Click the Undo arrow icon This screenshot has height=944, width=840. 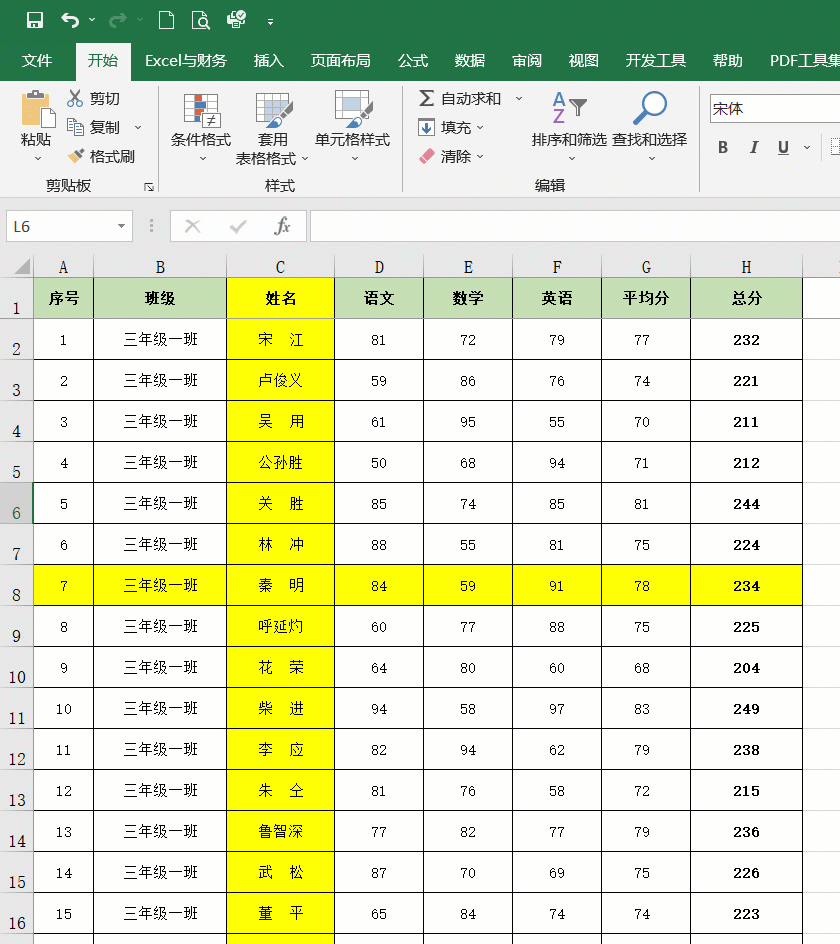(x=70, y=20)
